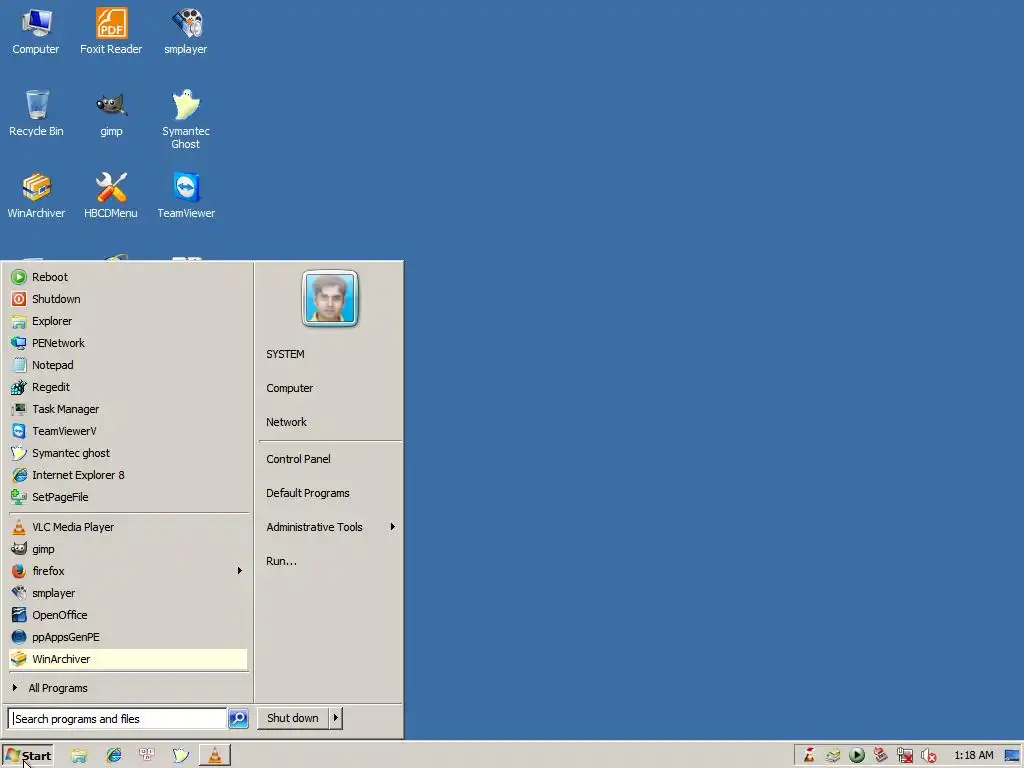Select the Recycle Bin desktop icon

[36, 113]
